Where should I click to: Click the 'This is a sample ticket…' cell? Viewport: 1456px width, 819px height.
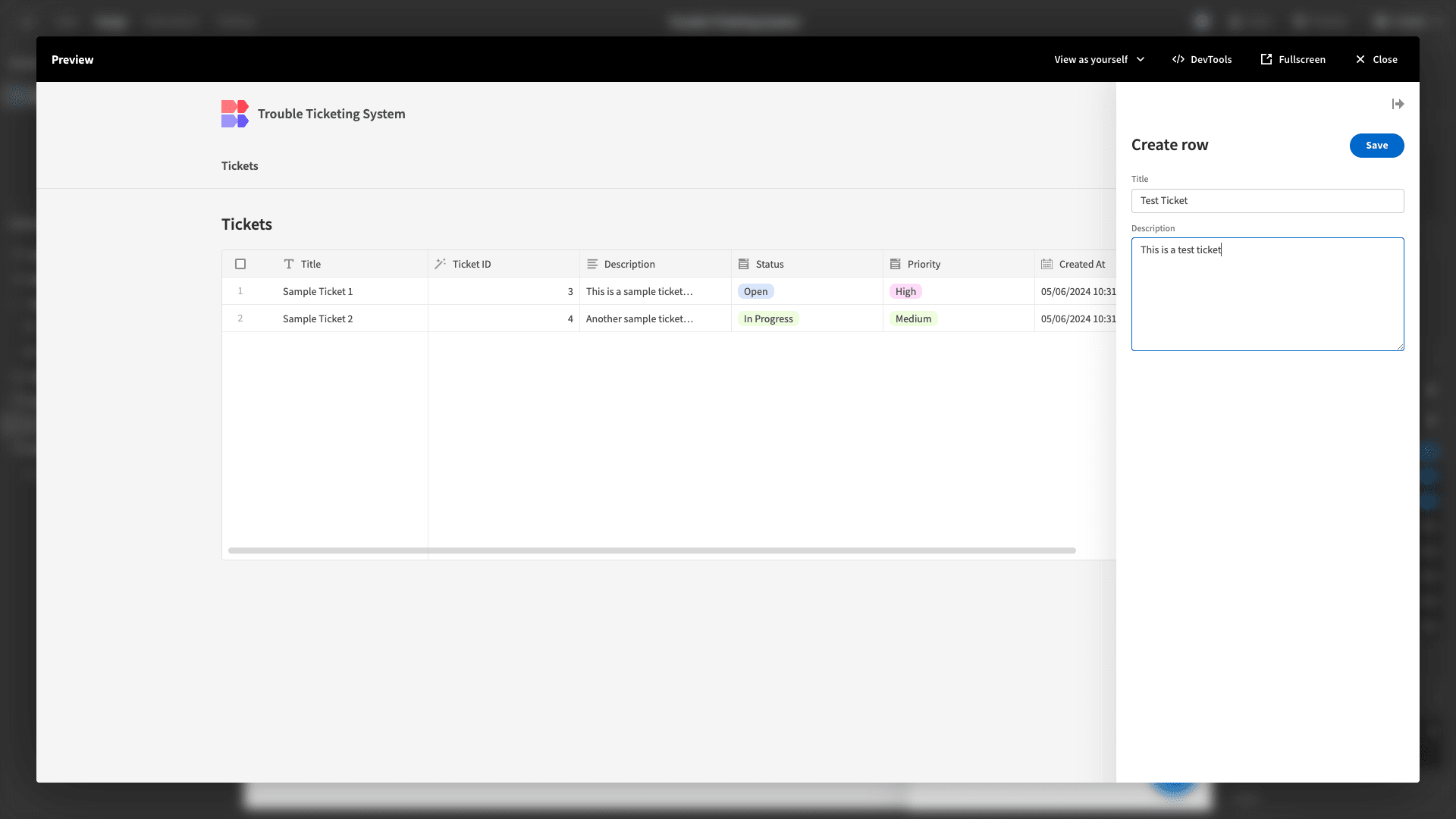click(655, 291)
